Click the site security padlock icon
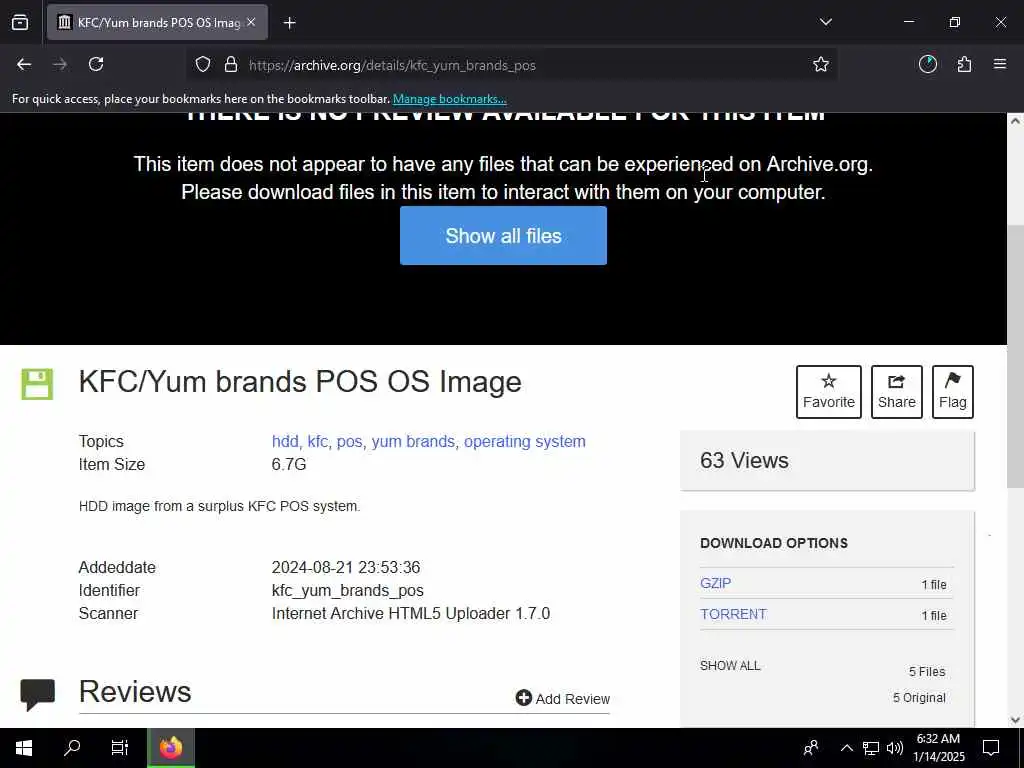This screenshot has height=768, width=1024. pyautogui.click(x=231, y=65)
